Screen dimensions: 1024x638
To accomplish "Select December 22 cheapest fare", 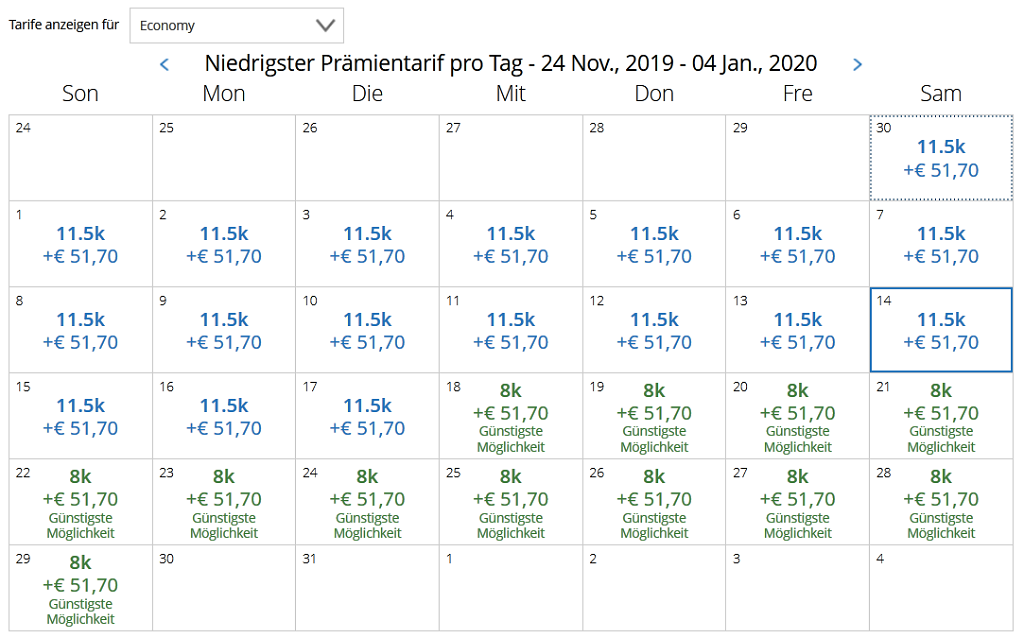I will tap(80, 503).
